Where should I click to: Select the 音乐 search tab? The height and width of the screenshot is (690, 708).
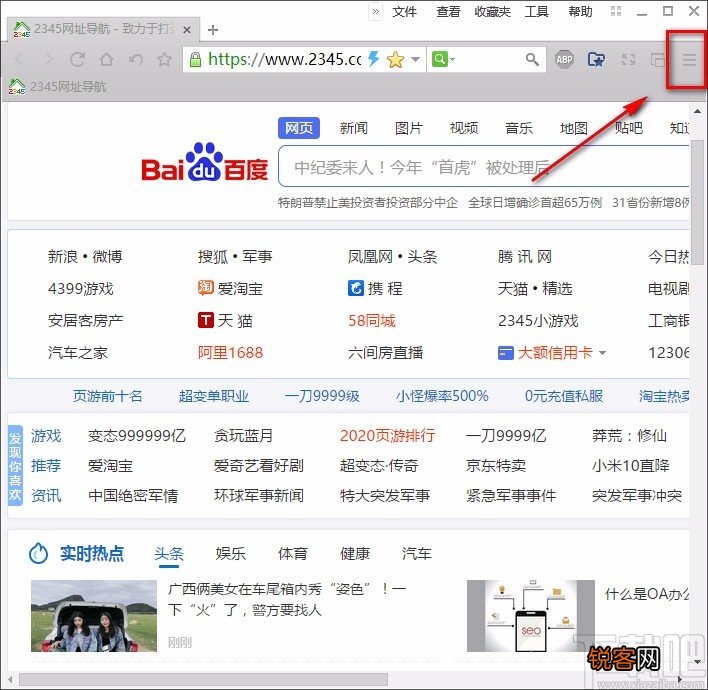pos(519,128)
